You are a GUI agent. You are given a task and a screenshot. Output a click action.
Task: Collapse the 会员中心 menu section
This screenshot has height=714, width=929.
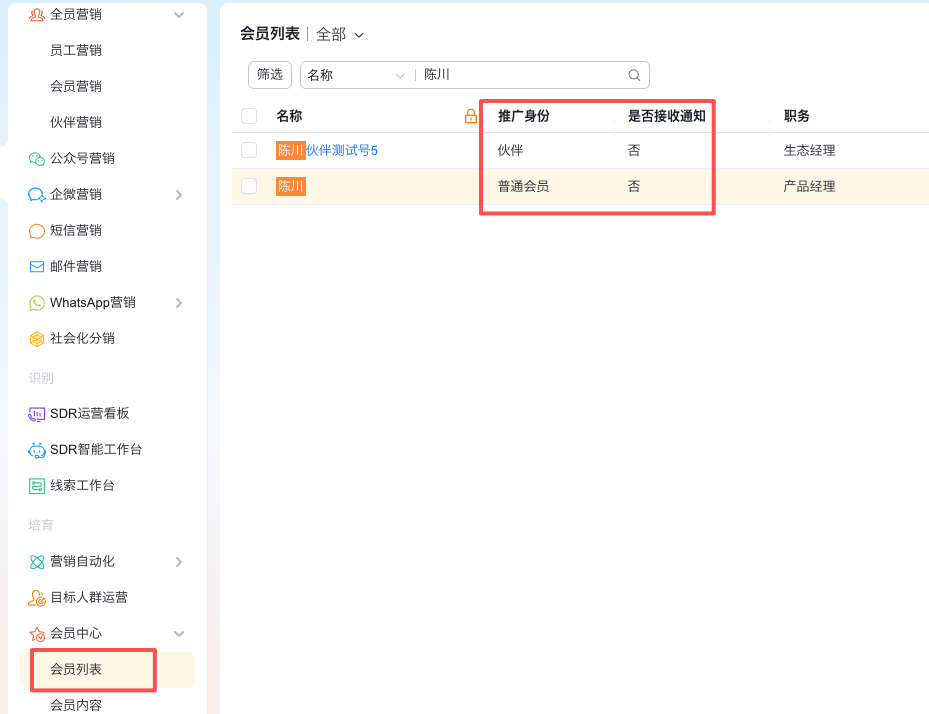tap(179, 634)
